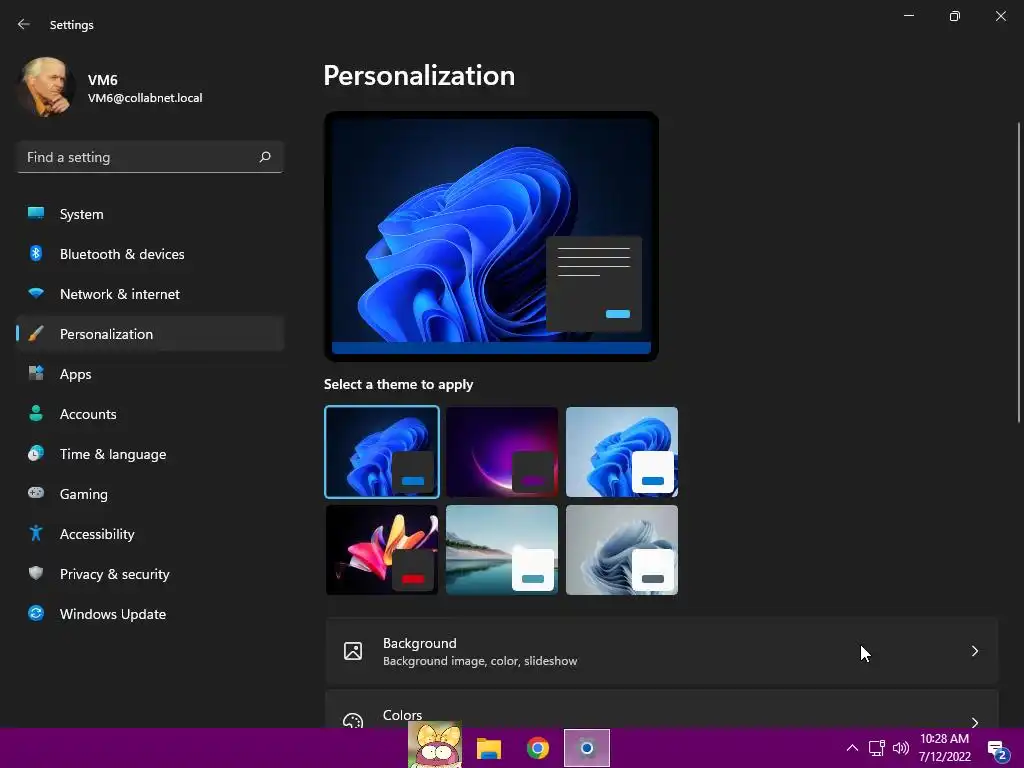
Task: Click the search magnifier icon
Action: click(x=265, y=157)
